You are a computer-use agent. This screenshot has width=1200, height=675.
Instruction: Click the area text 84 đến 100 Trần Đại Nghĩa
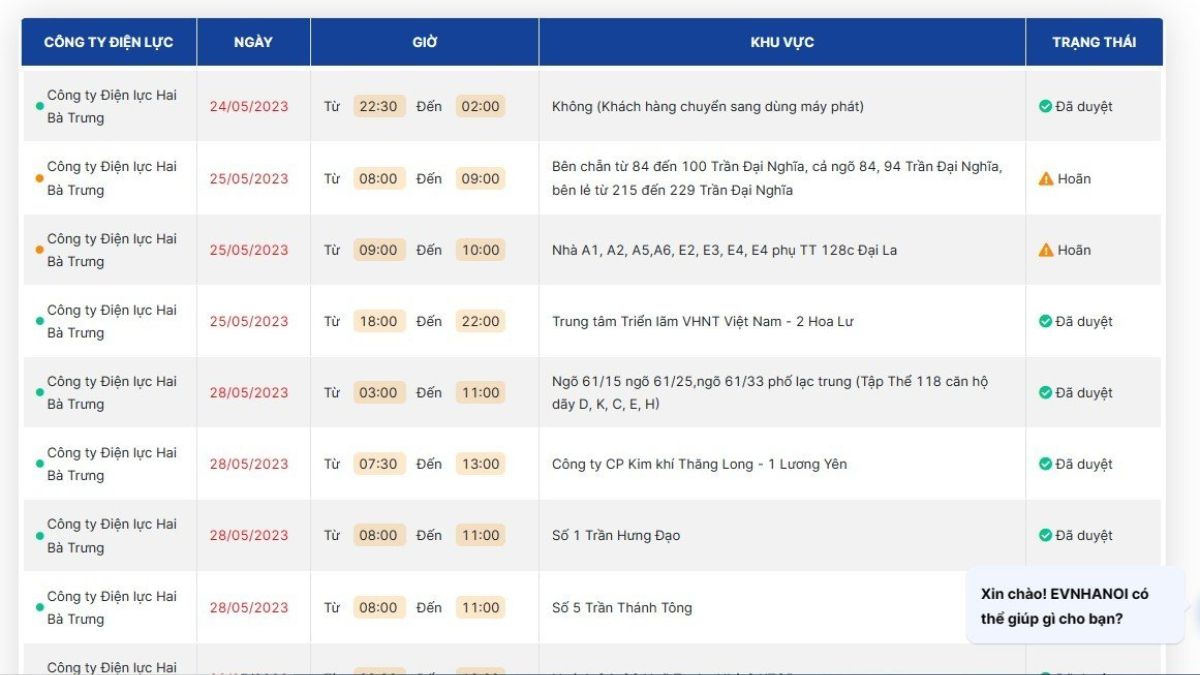tap(777, 178)
